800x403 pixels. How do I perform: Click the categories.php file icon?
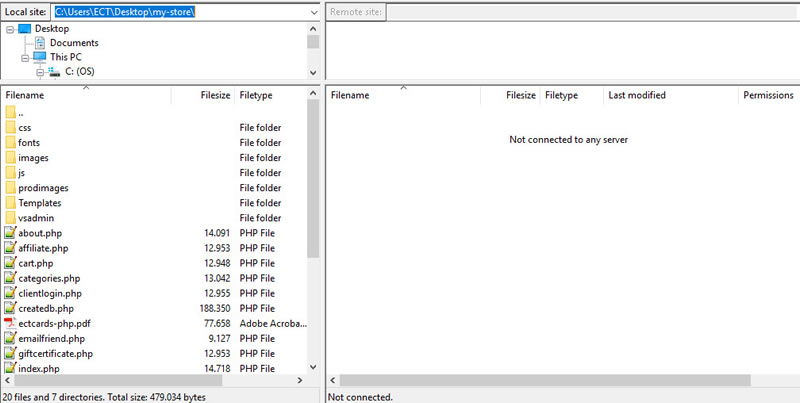pyautogui.click(x=10, y=278)
